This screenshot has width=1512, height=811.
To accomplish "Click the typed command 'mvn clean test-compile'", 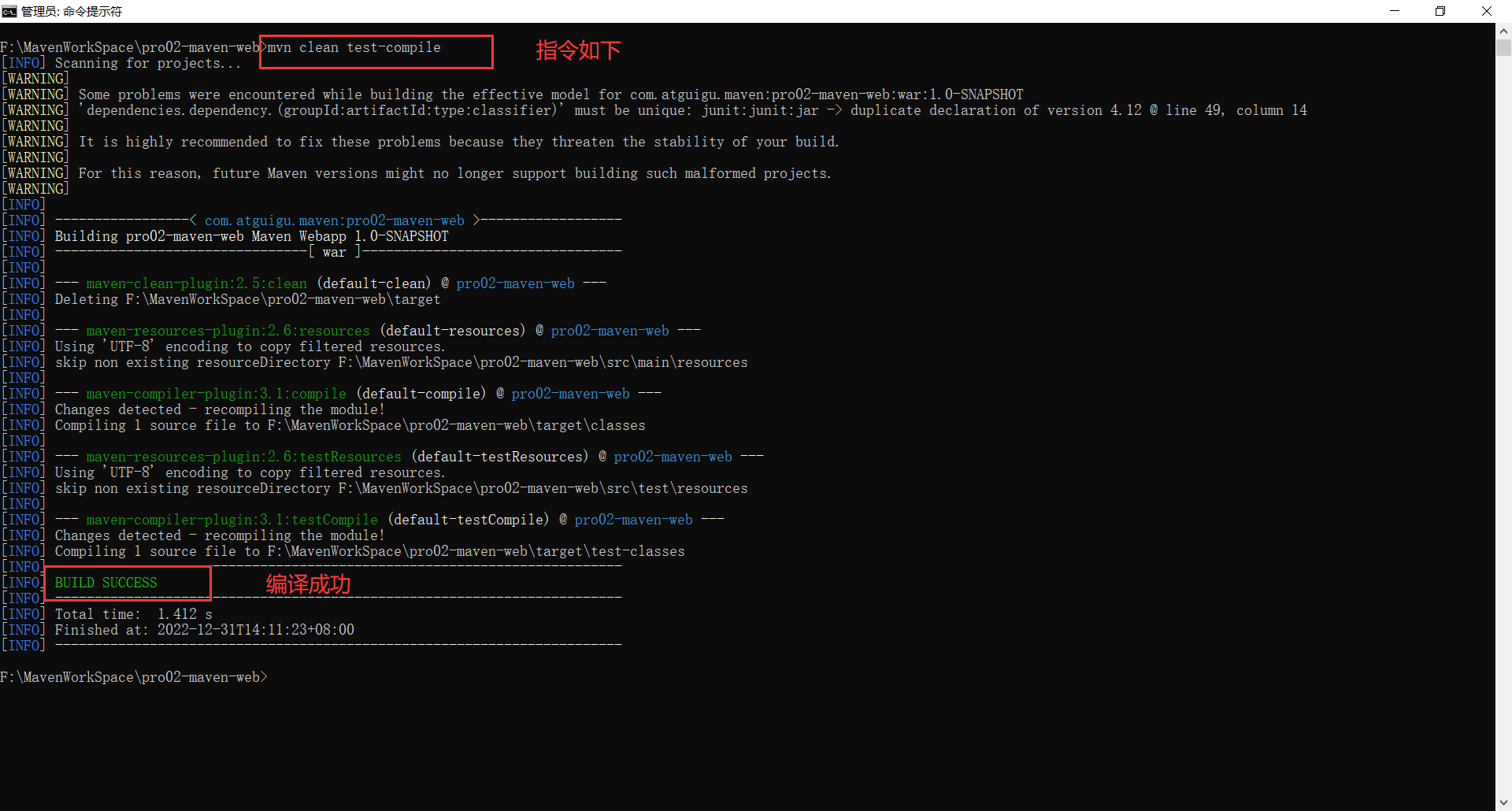I will click(354, 47).
